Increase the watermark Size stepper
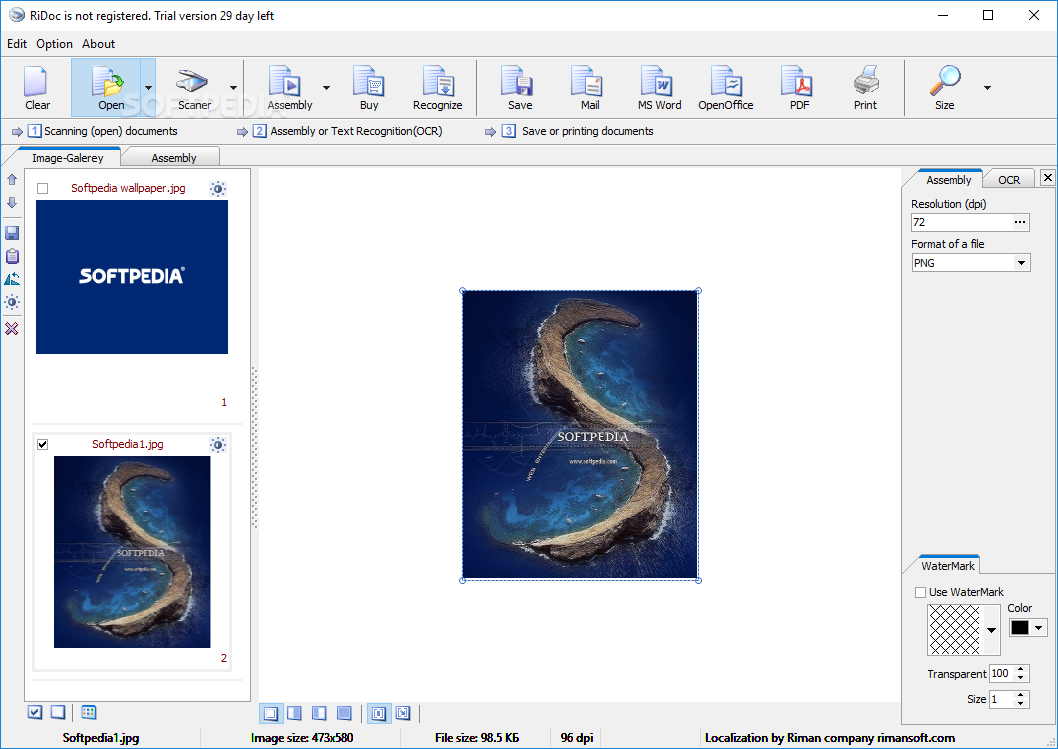 (1020, 695)
